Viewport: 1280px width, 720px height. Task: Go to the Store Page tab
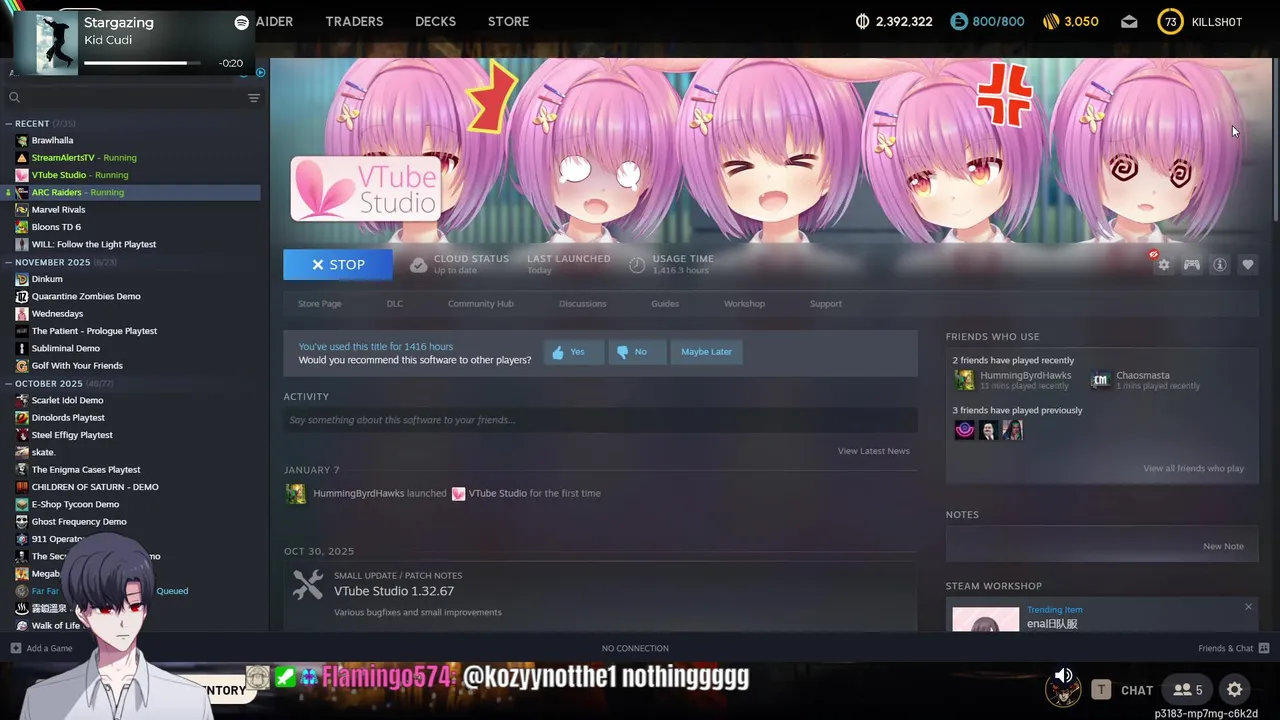[x=319, y=304]
